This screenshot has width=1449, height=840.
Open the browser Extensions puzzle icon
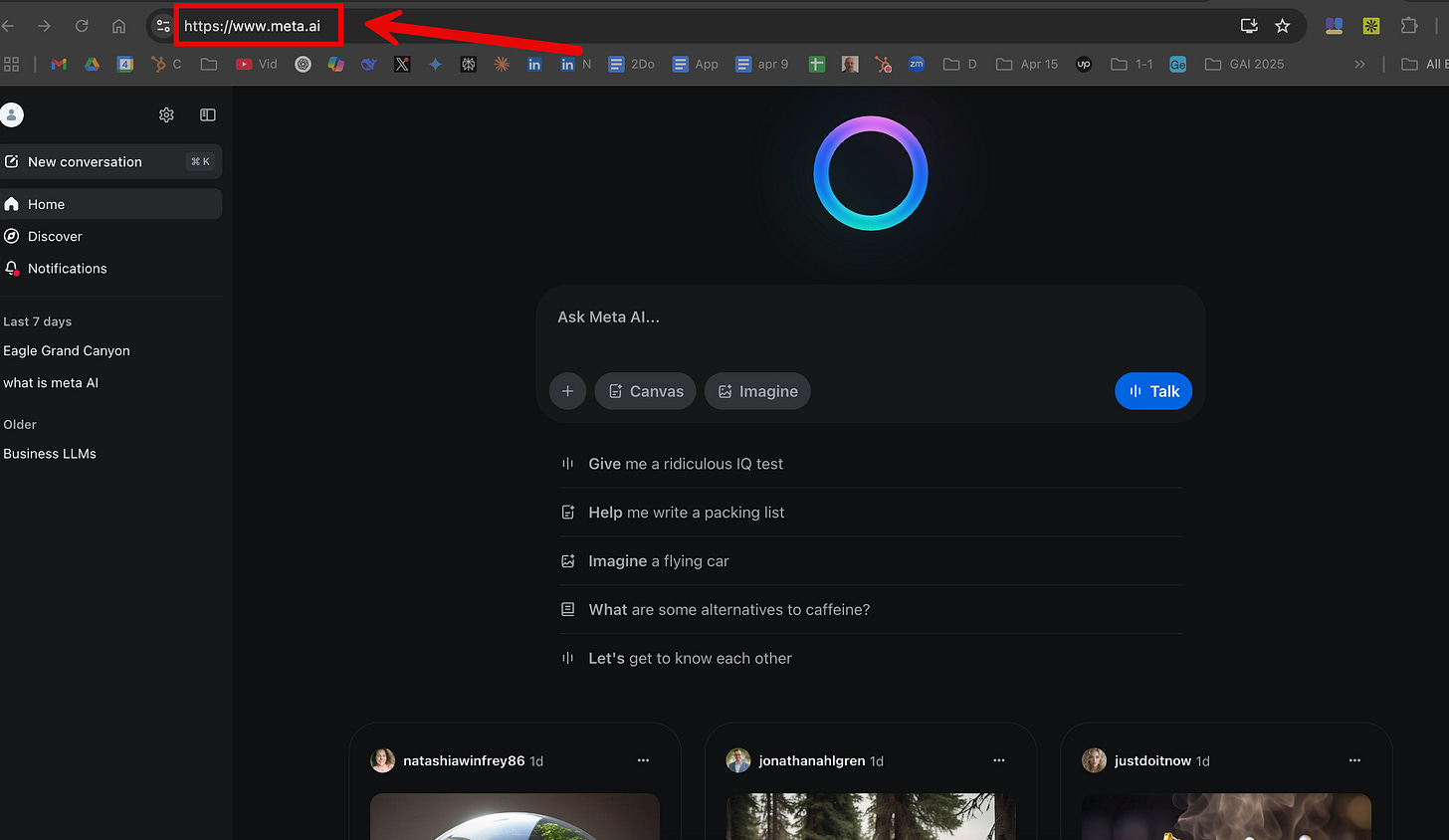(x=1409, y=26)
